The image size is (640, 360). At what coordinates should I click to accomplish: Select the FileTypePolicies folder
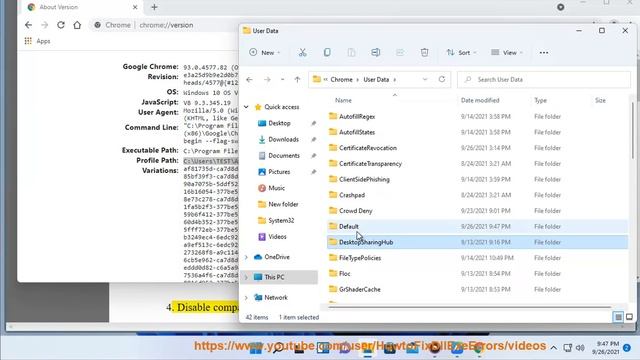tap(477, 258)
